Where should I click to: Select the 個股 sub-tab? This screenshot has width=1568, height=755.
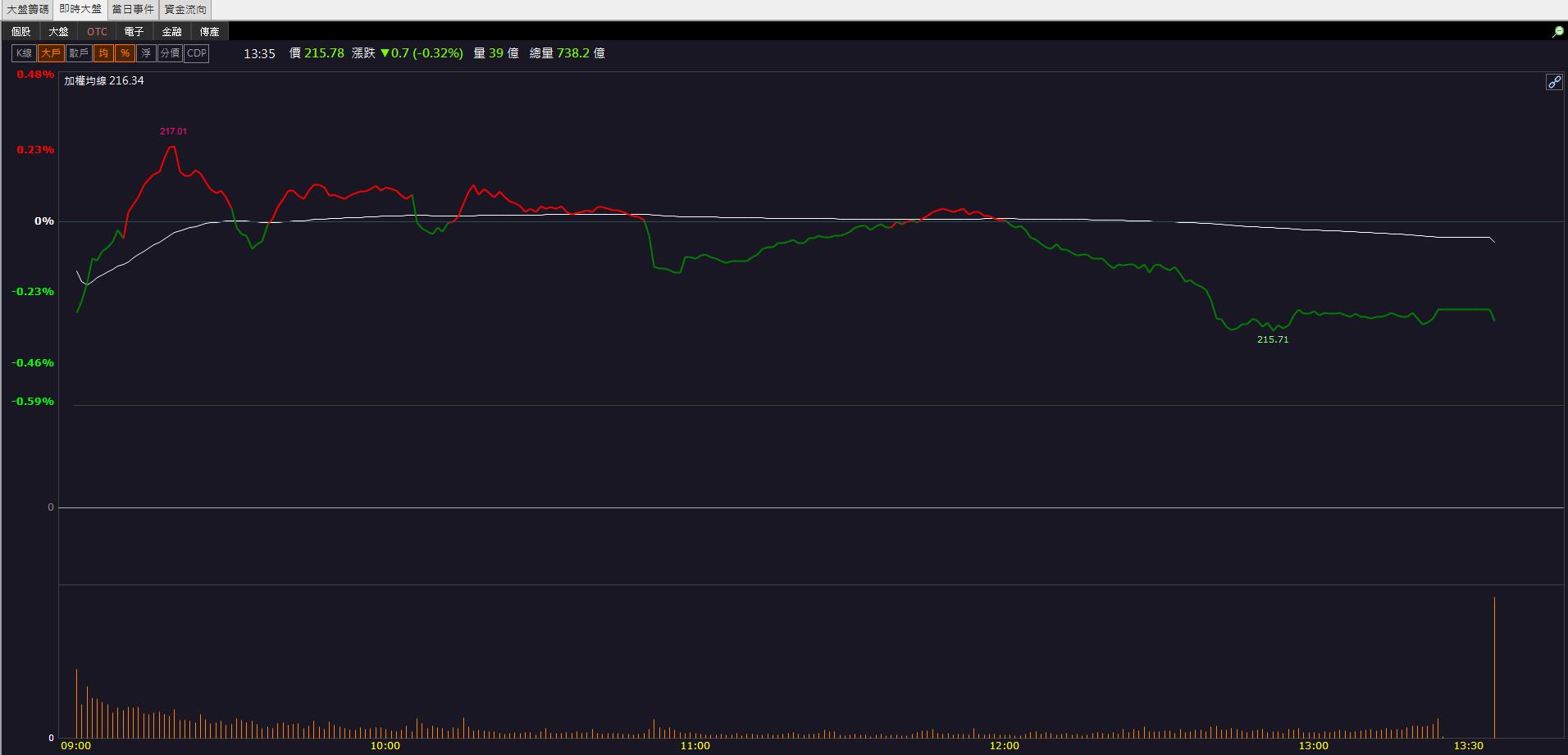click(21, 32)
